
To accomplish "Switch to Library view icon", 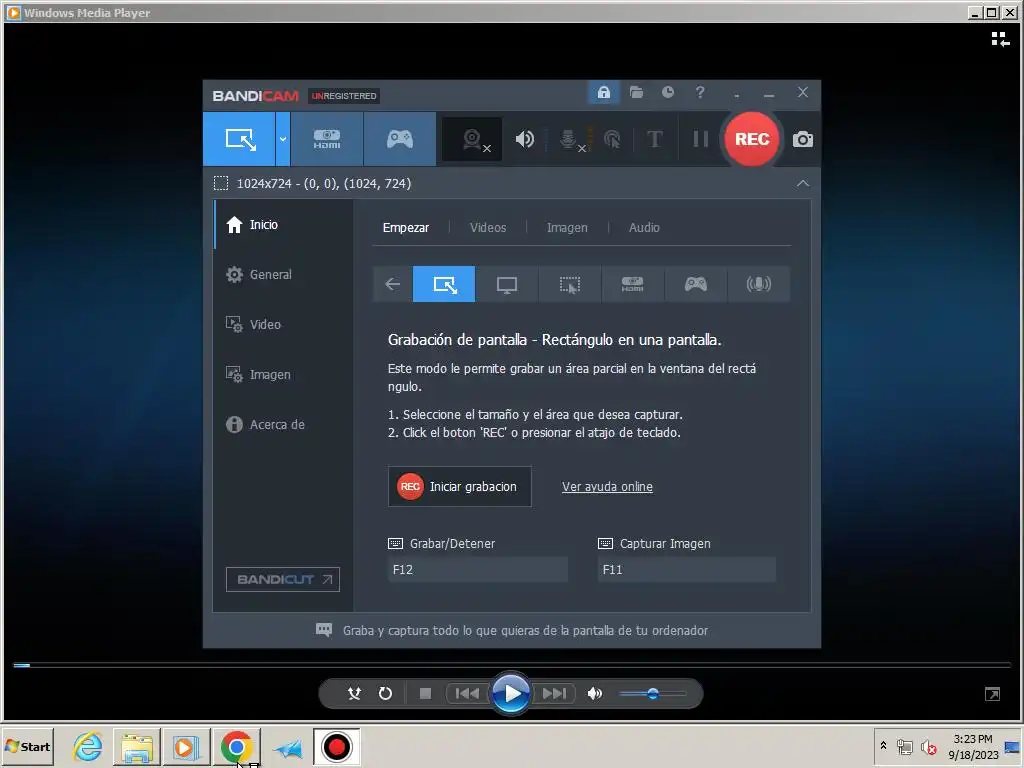I will tap(1000, 40).
